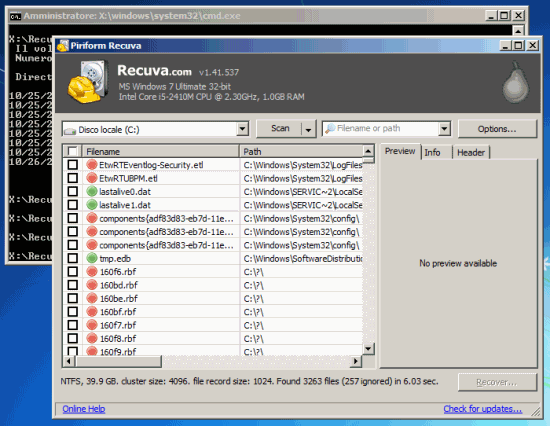Check the box for EtwRTEventlog-Security.etl
The width and height of the screenshot is (550, 426).
coord(73,165)
